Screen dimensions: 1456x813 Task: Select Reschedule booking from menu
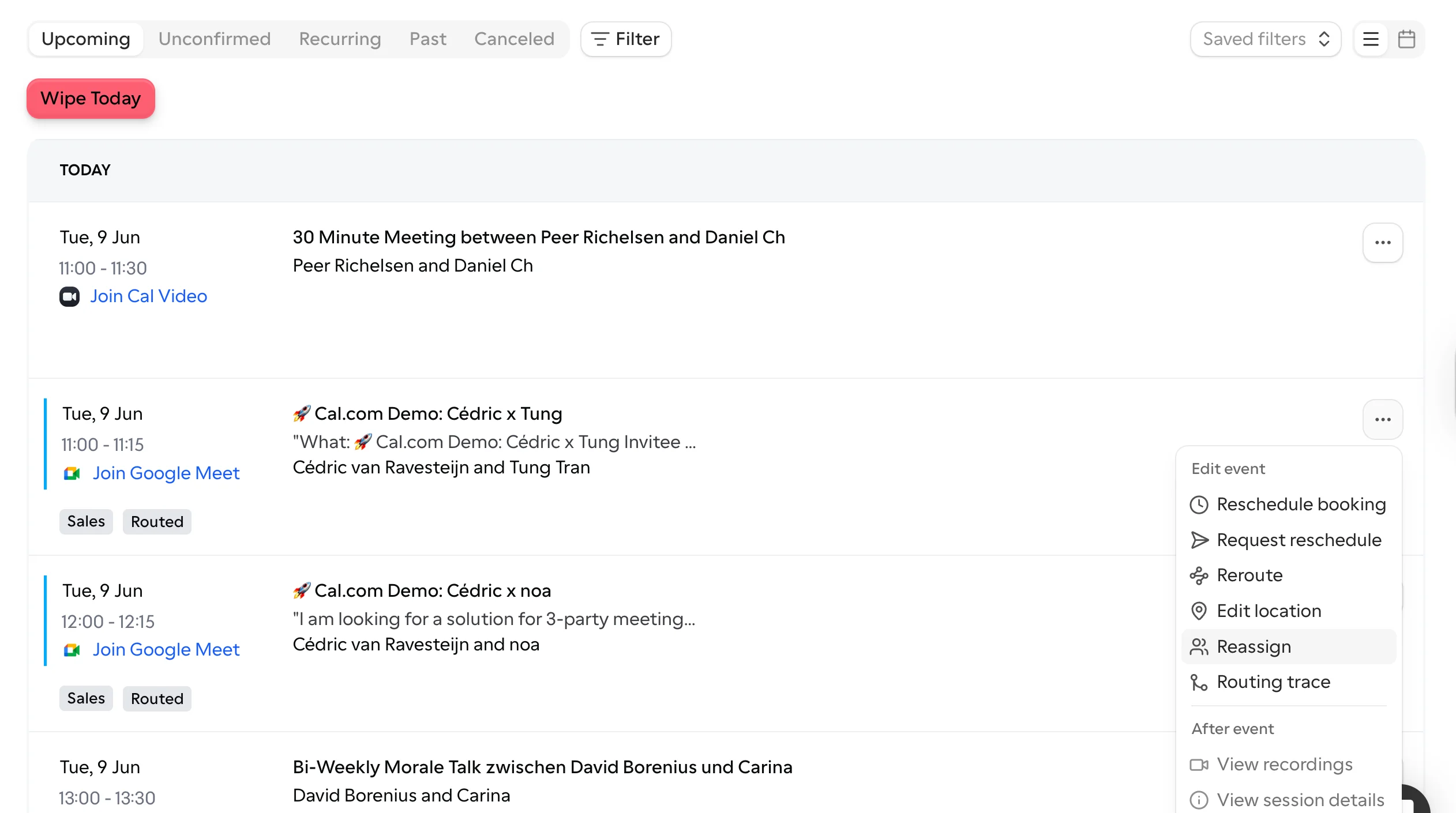1289,505
